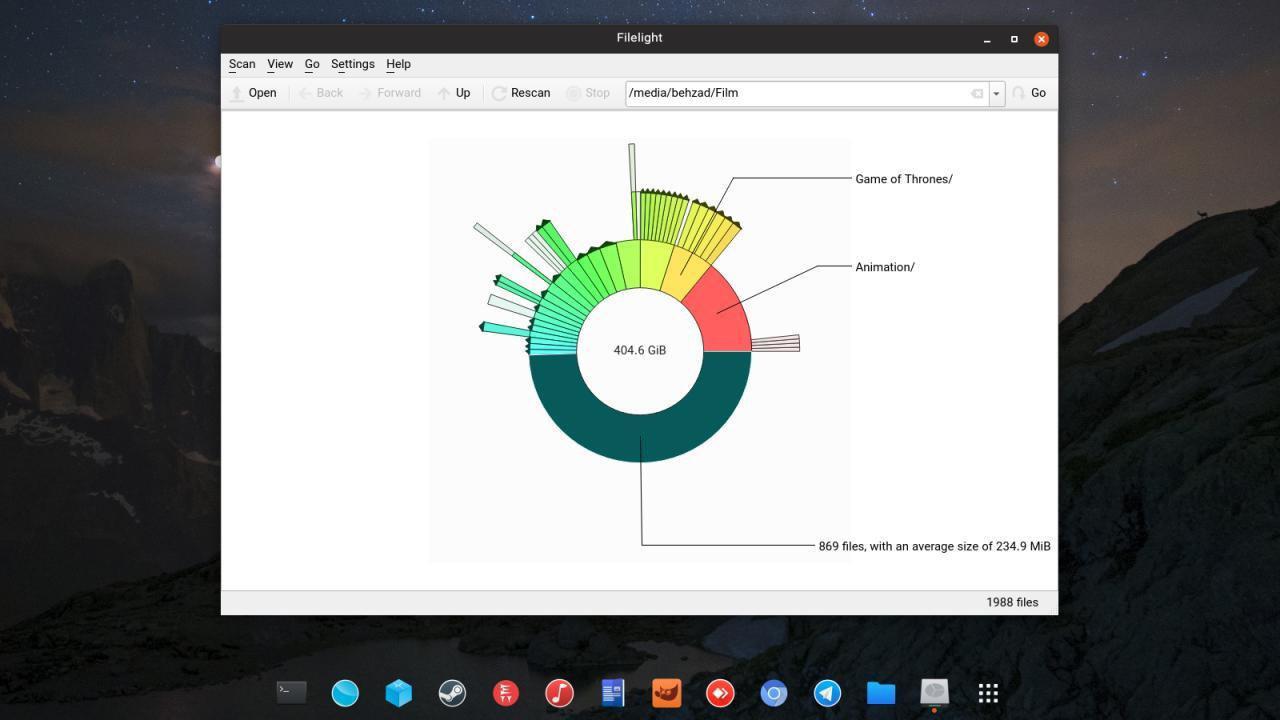Expand the location history dropdown arrow

(x=996, y=93)
